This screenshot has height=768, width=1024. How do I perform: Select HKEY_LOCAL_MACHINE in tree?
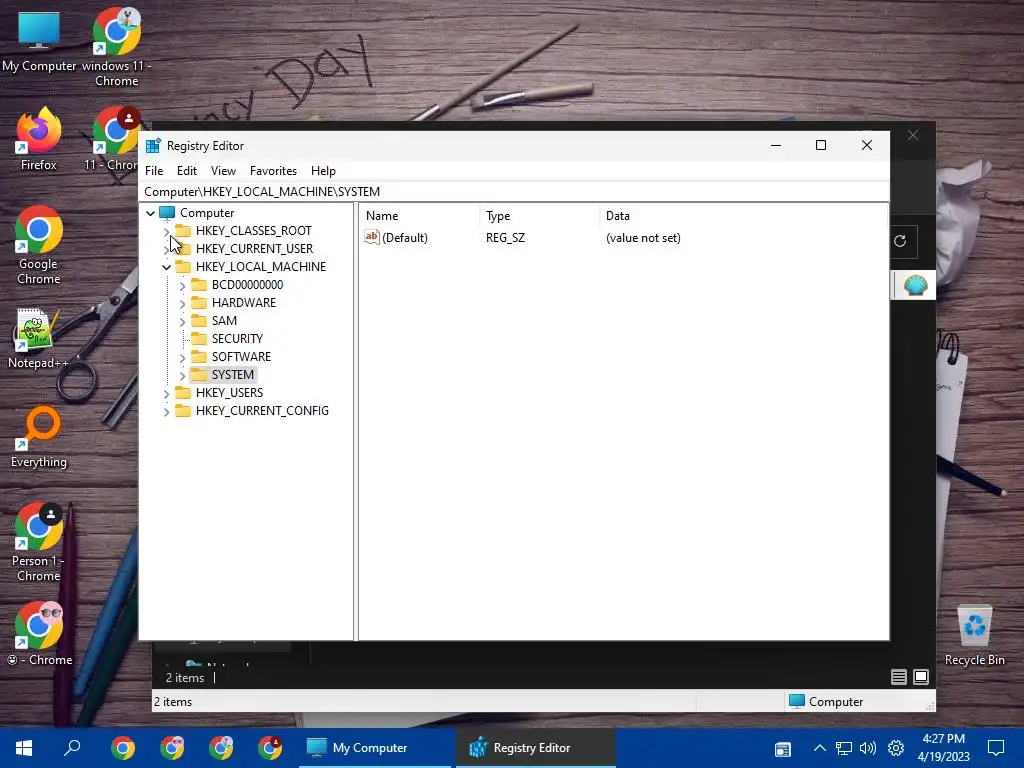[261, 266]
